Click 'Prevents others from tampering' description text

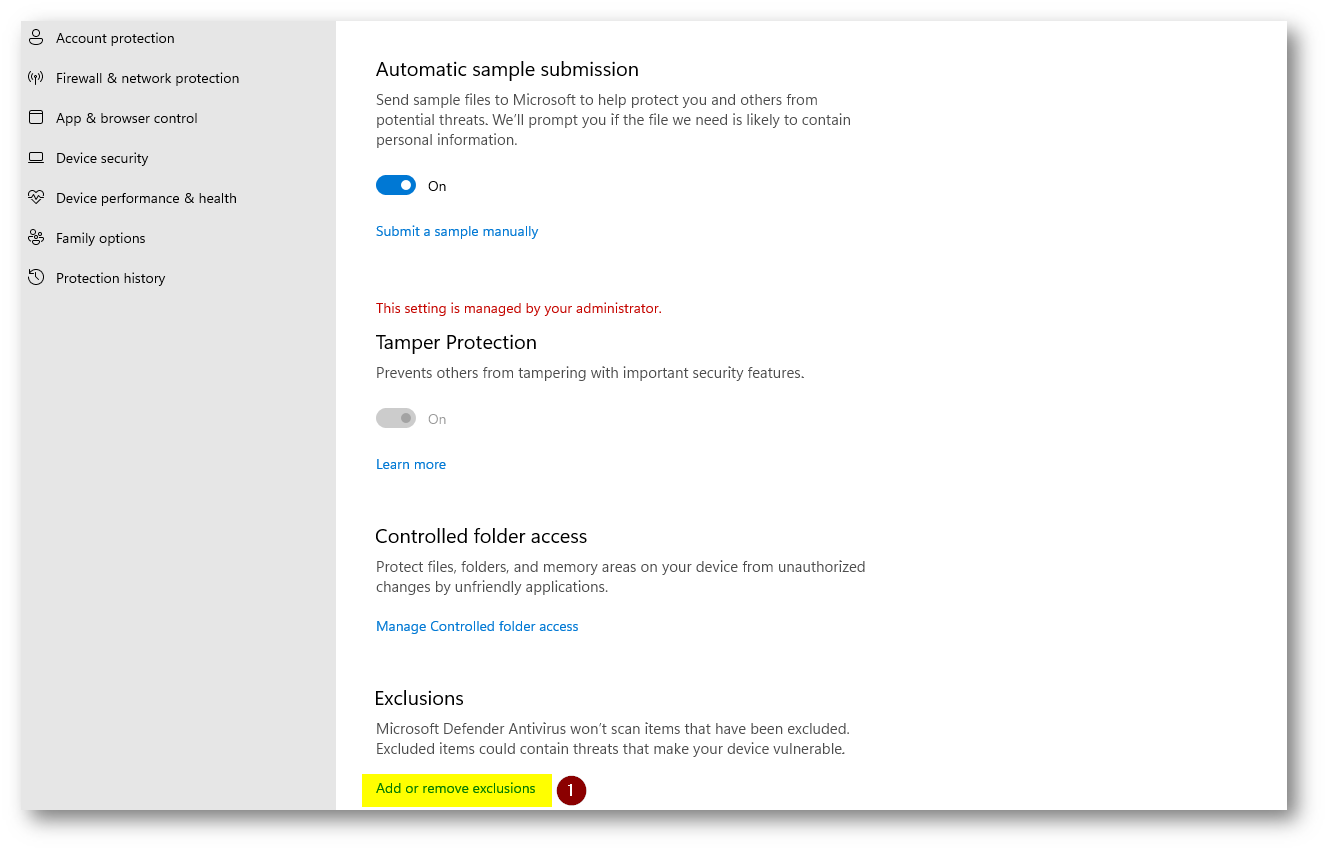tap(590, 373)
